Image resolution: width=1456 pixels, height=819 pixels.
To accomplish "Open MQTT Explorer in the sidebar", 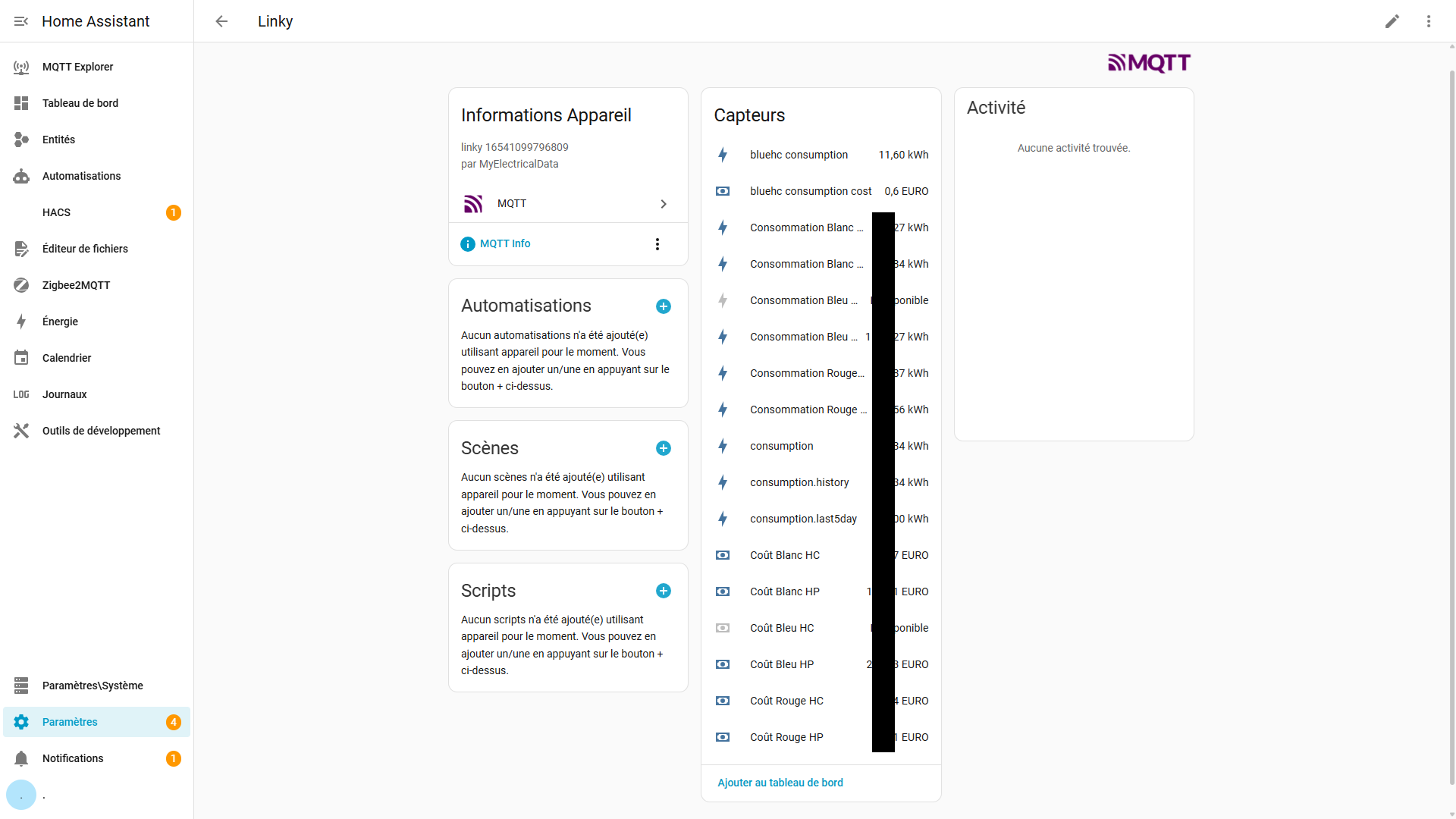I will click(x=77, y=67).
